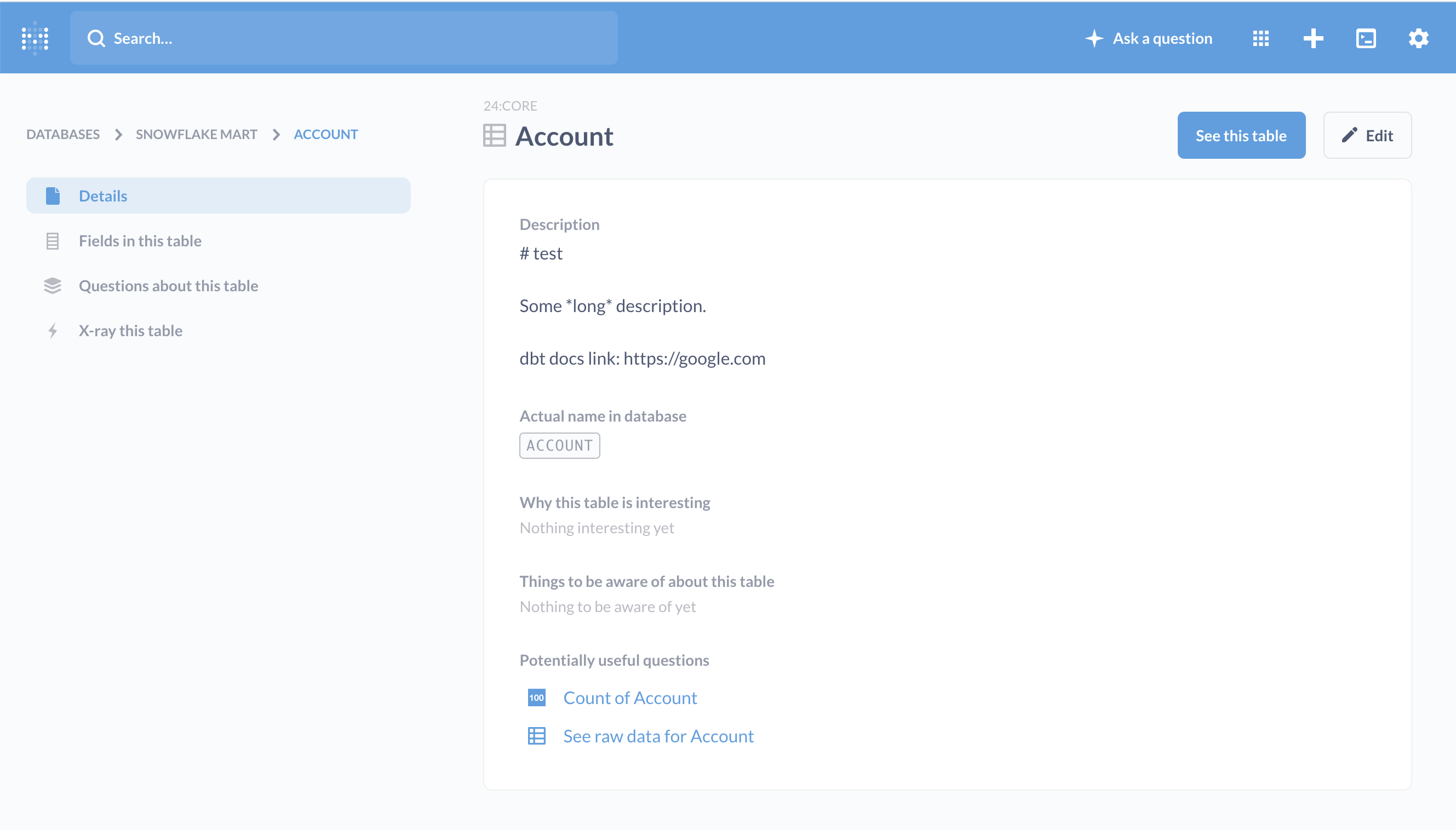Go to the DATABASES breadcrumb
The width and height of the screenshot is (1456, 830).
(x=63, y=134)
